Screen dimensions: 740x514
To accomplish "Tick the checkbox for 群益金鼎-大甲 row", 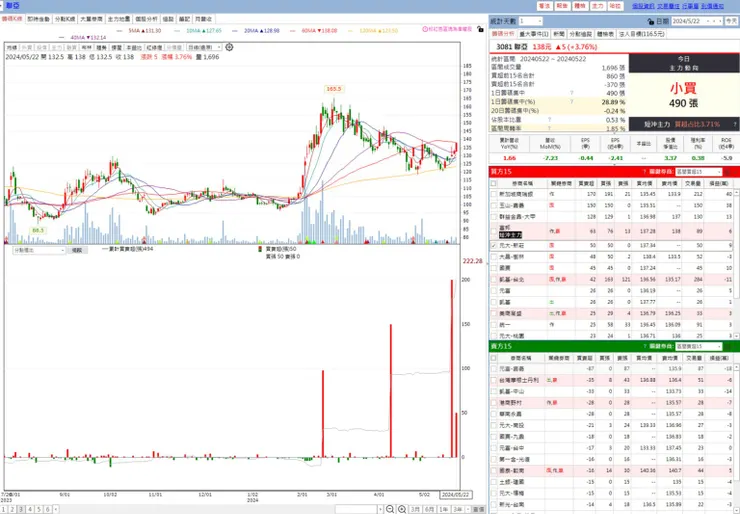I will [x=494, y=217].
